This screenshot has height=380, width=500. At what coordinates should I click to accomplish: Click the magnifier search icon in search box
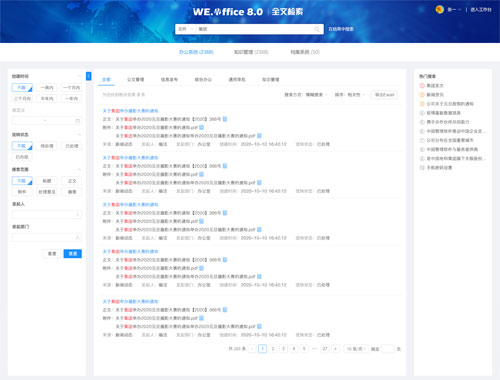[317, 29]
